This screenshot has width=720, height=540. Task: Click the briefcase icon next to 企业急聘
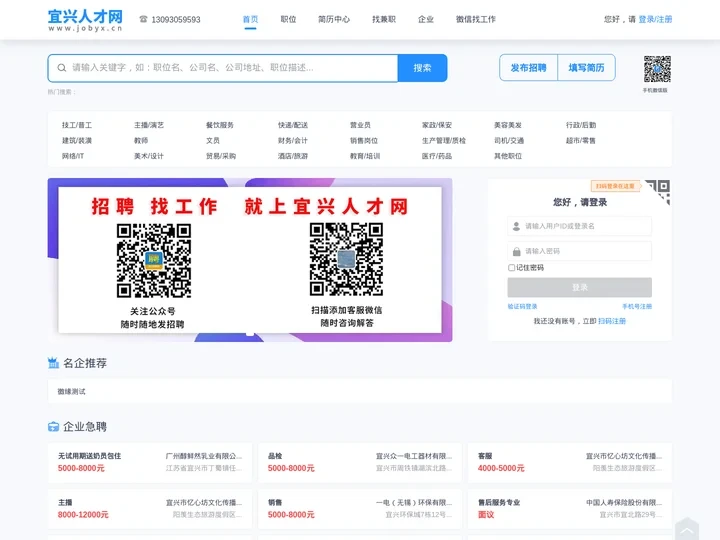[53, 427]
